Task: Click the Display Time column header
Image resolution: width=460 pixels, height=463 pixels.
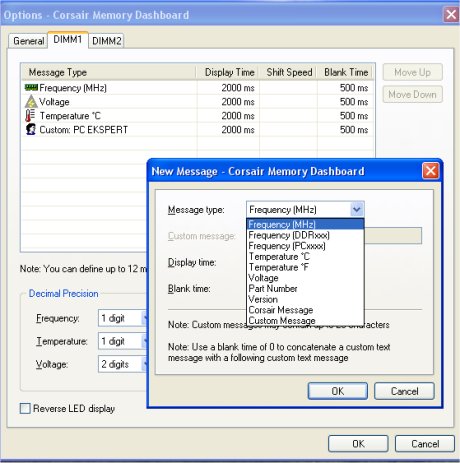Action: 228,72
